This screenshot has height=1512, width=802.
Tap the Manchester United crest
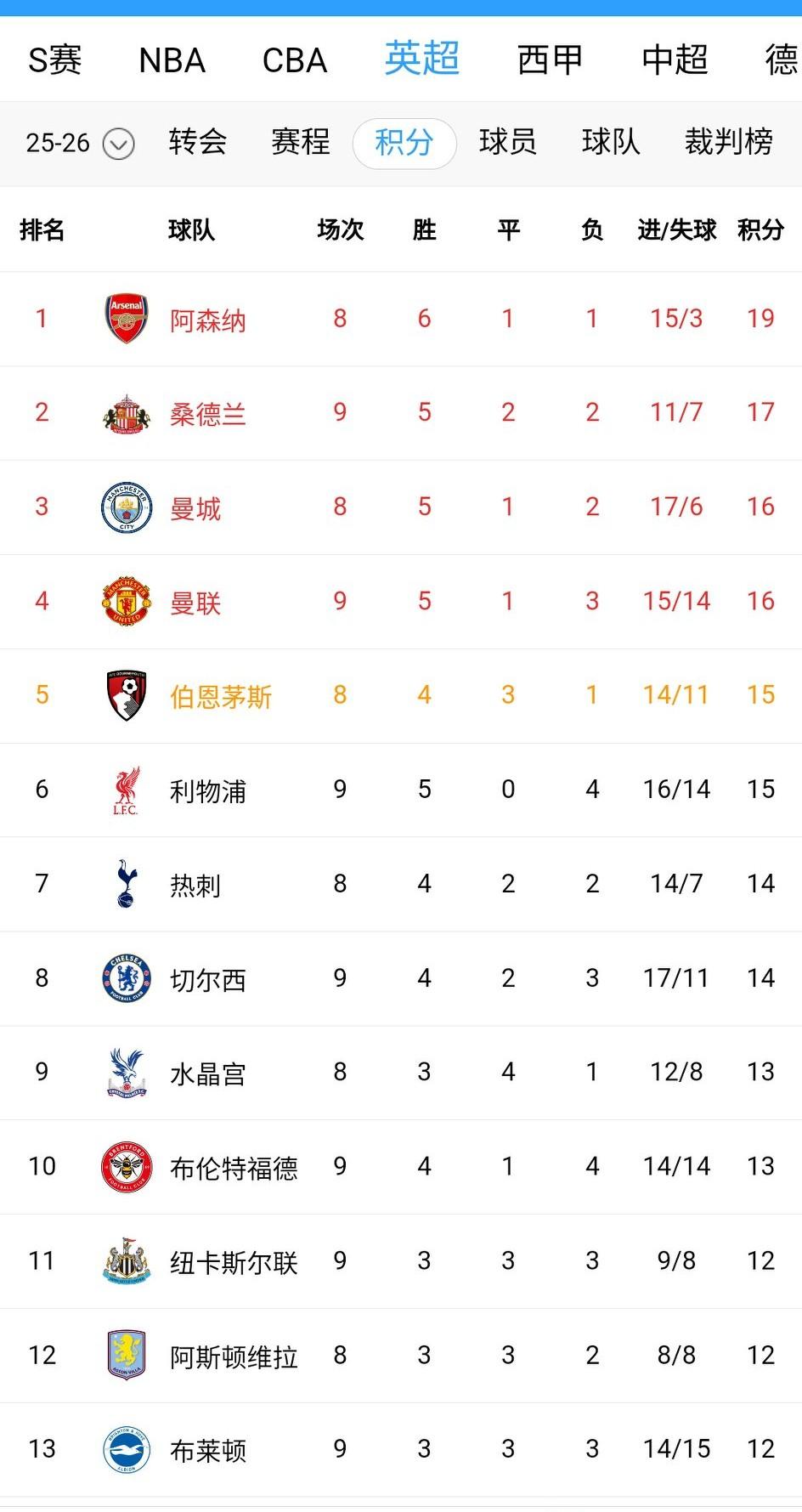pos(126,602)
